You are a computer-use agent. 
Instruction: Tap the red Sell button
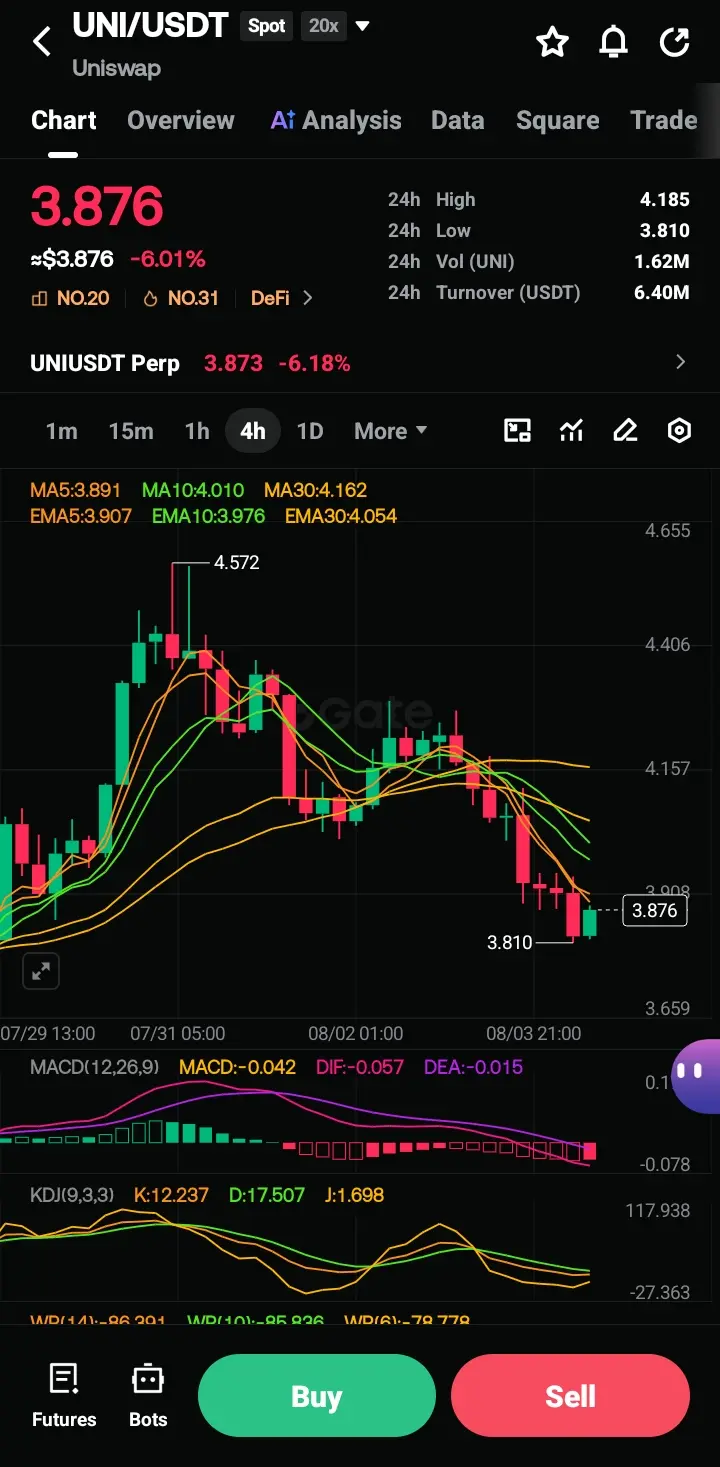[570, 1396]
